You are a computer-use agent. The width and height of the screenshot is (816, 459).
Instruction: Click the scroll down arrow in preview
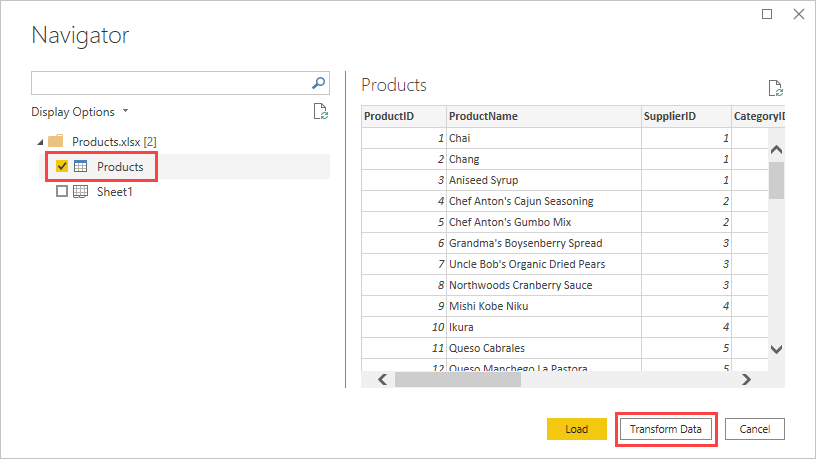[776, 348]
